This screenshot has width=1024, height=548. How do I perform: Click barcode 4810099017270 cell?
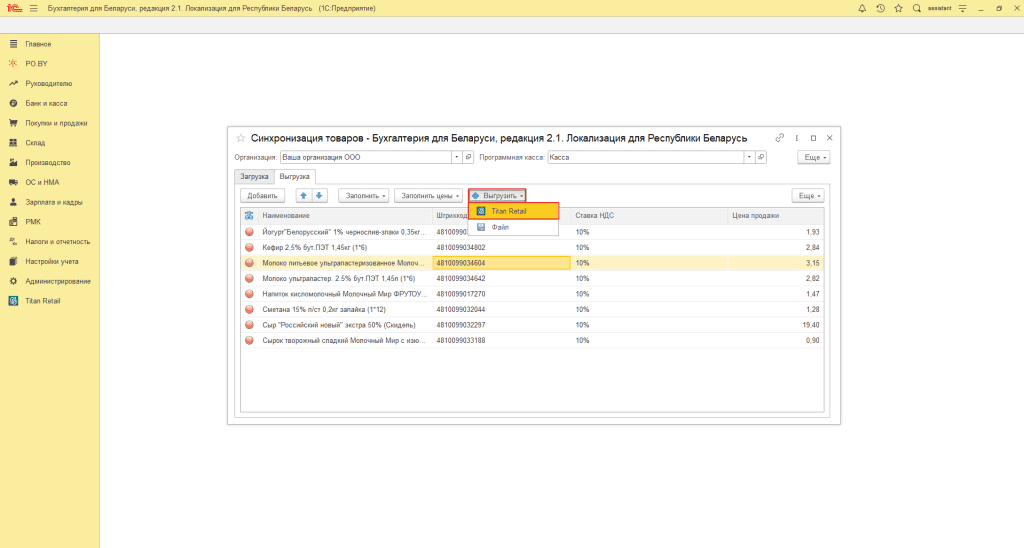[x=502, y=294]
